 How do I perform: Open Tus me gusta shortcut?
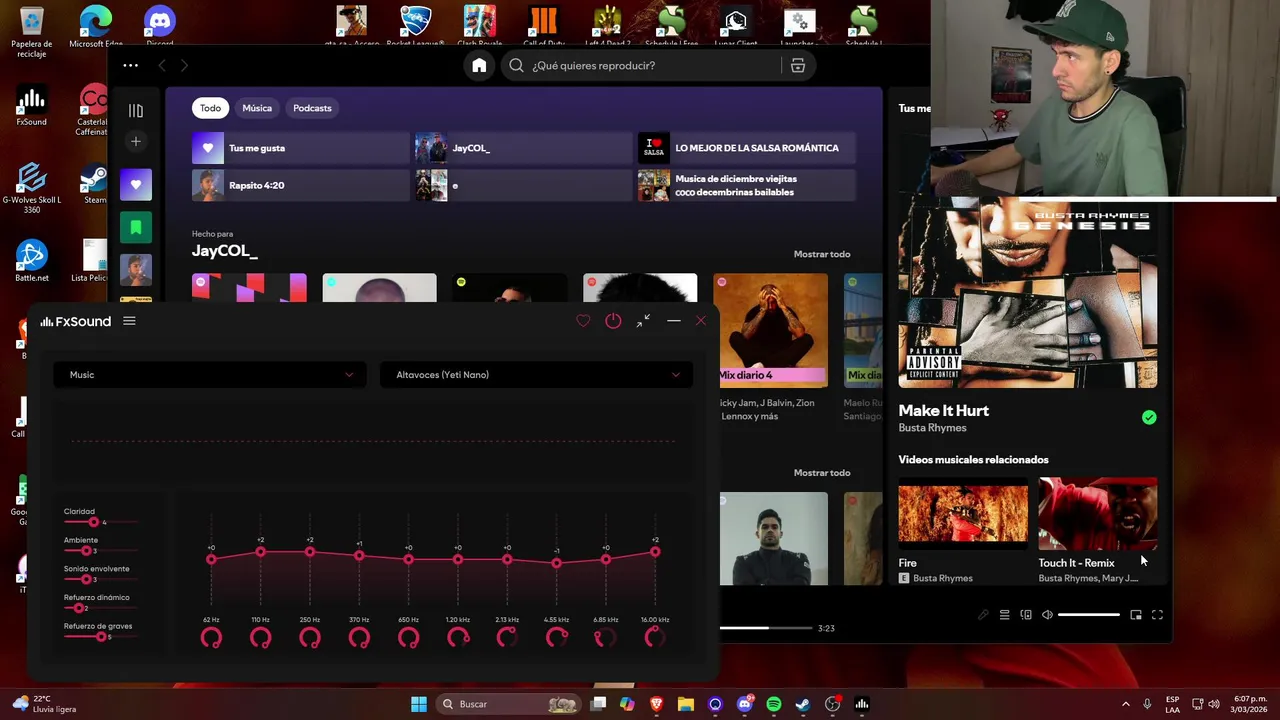[x=300, y=148]
